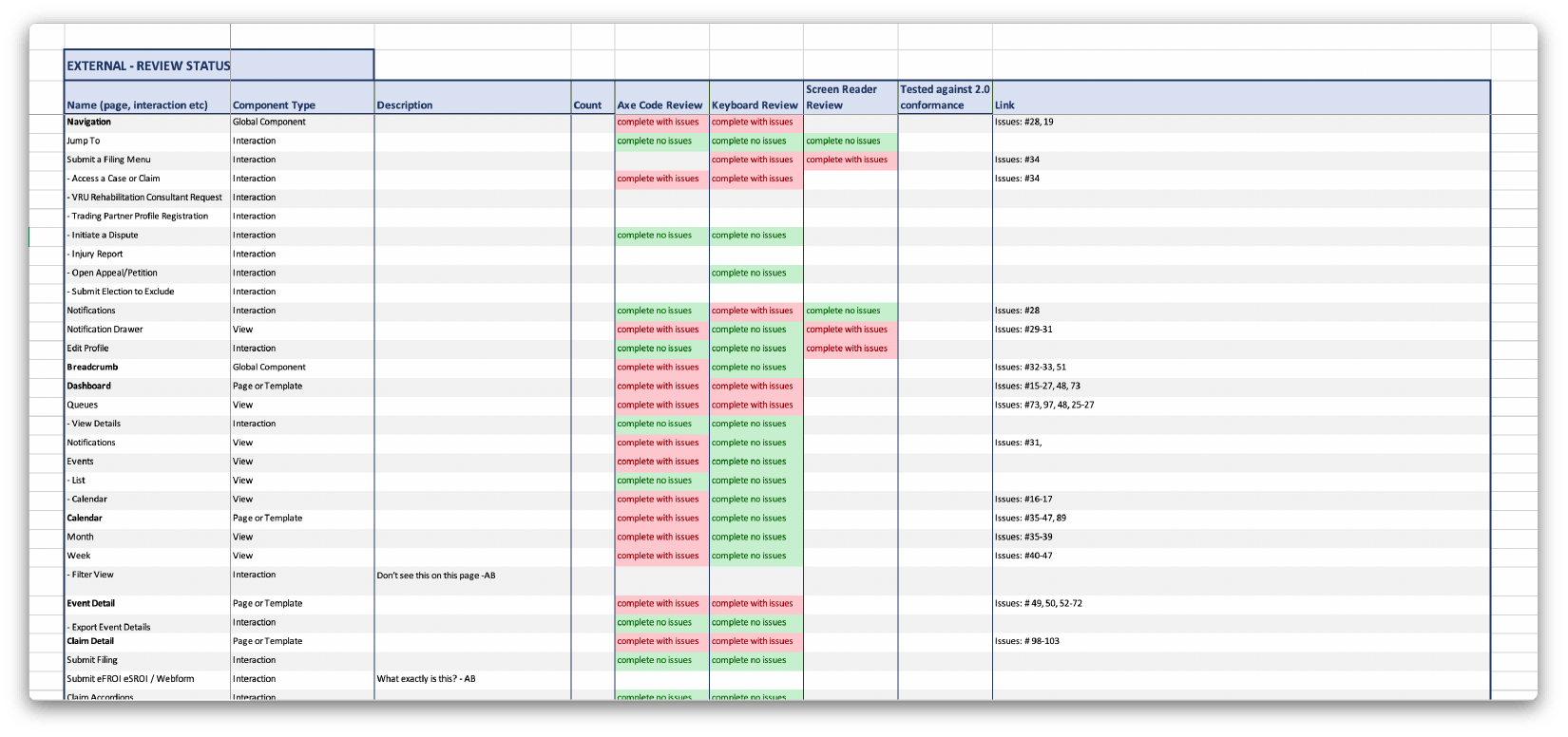Select the 'Issues: #16-17' cell

[x=1241, y=500]
